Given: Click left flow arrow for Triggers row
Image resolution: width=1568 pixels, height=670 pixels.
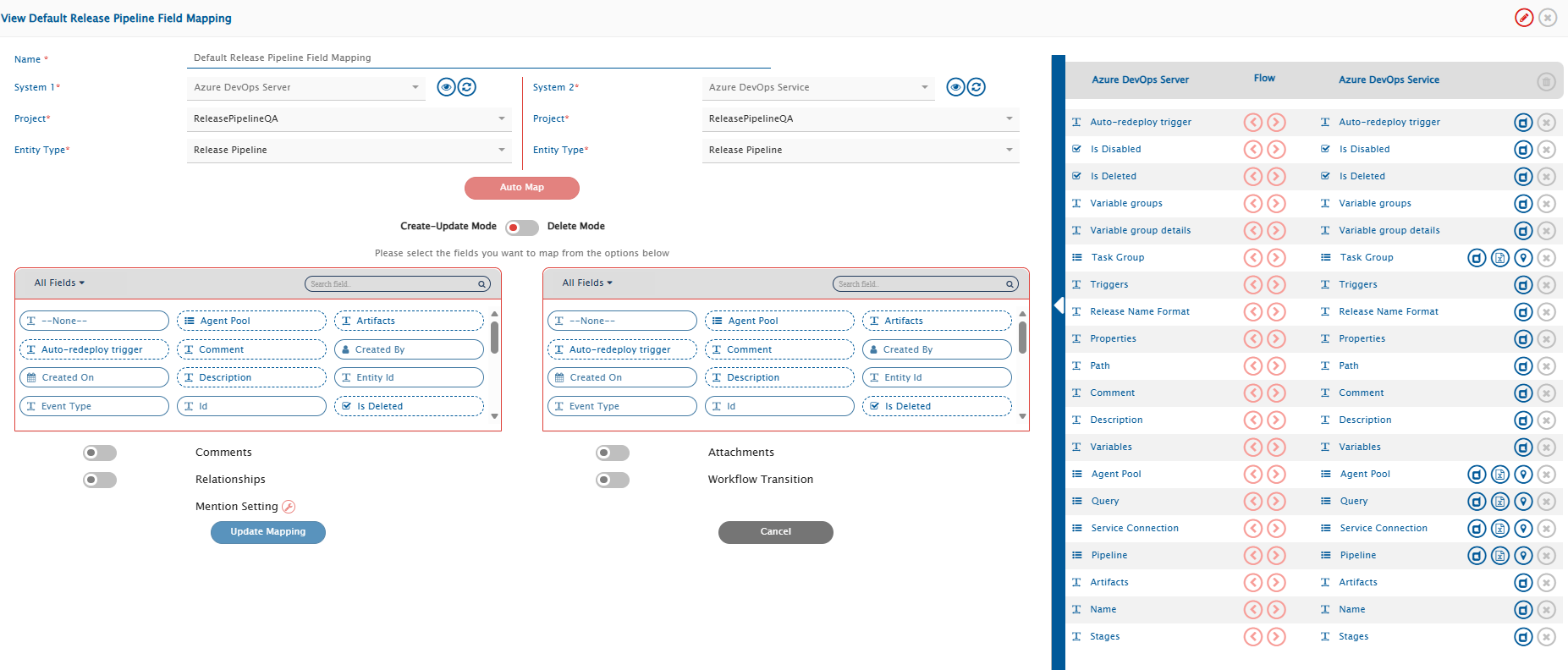Looking at the screenshot, I should coord(1252,285).
